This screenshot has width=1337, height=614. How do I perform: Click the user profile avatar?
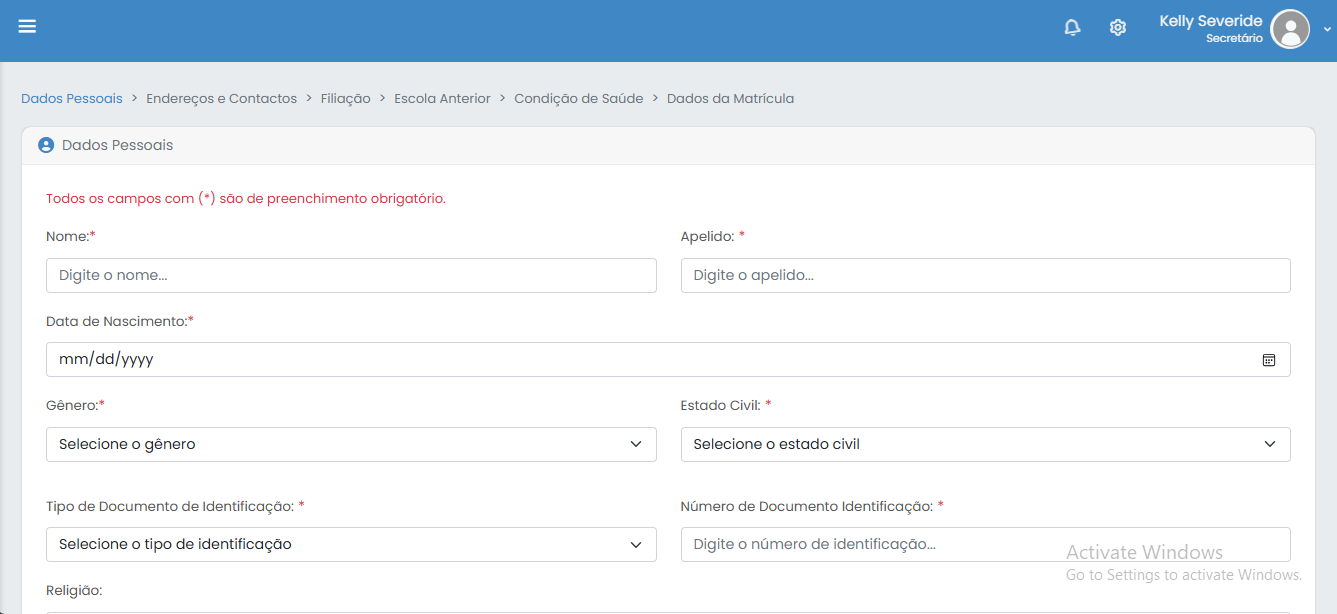tap(1289, 29)
